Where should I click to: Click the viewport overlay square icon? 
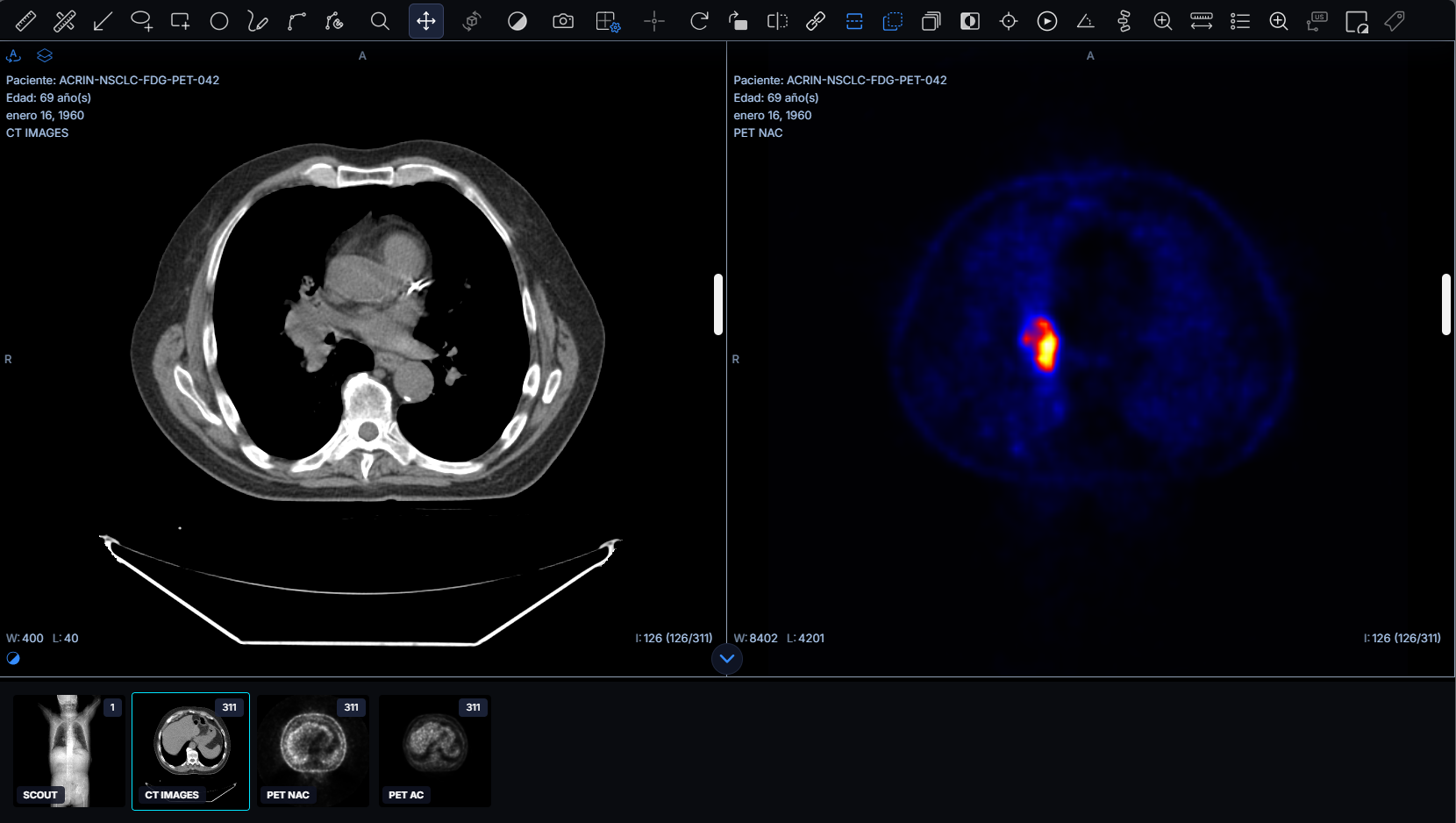(1357, 21)
